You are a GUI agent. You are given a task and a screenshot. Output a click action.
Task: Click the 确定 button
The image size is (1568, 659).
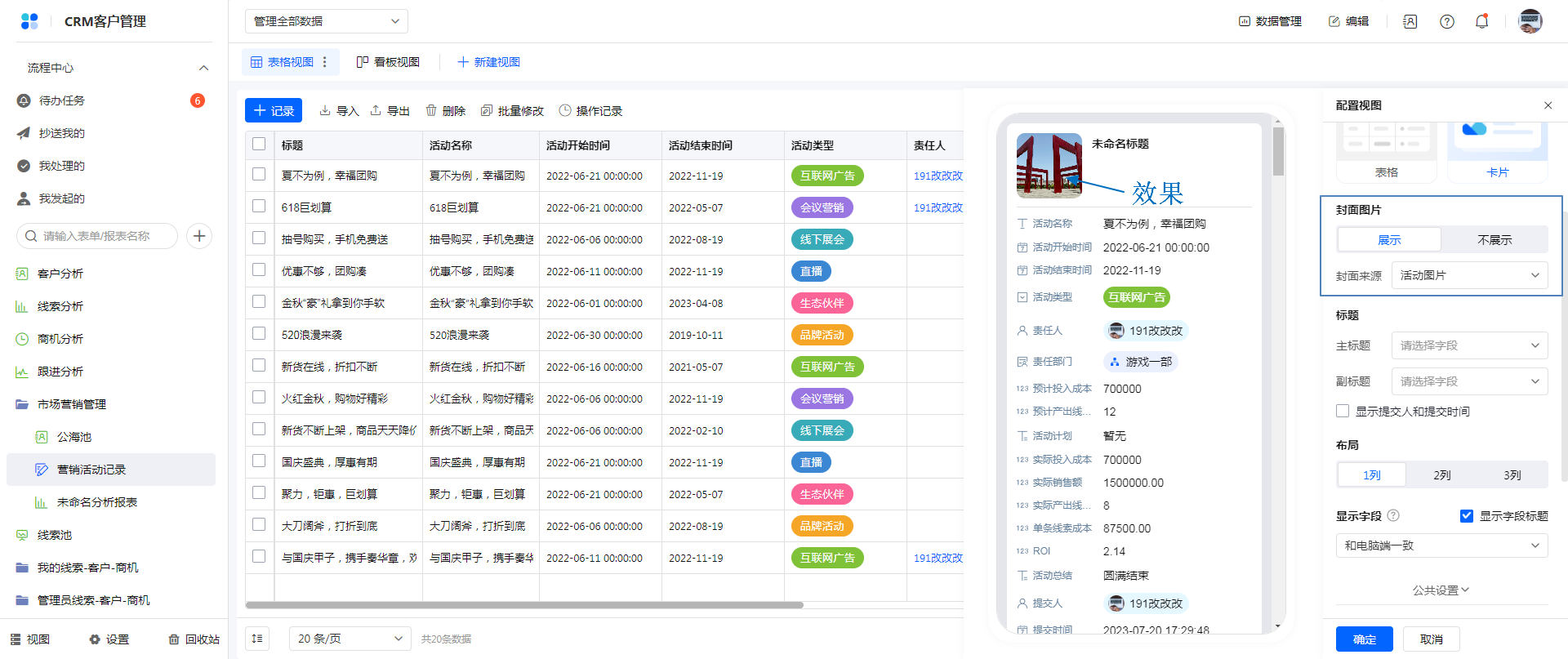tap(1364, 639)
